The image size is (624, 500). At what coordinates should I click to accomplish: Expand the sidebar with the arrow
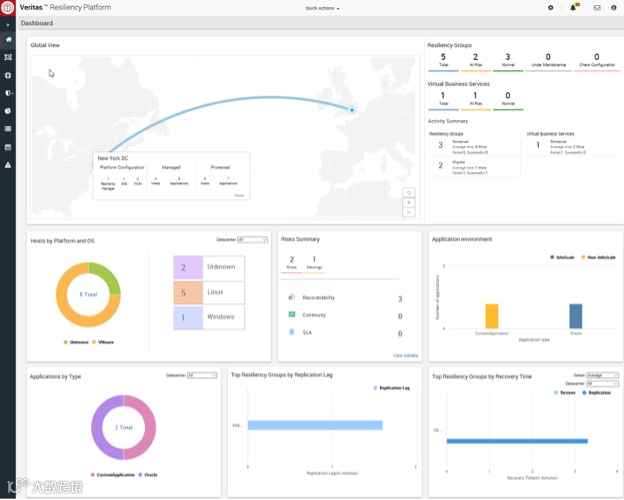point(8,25)
